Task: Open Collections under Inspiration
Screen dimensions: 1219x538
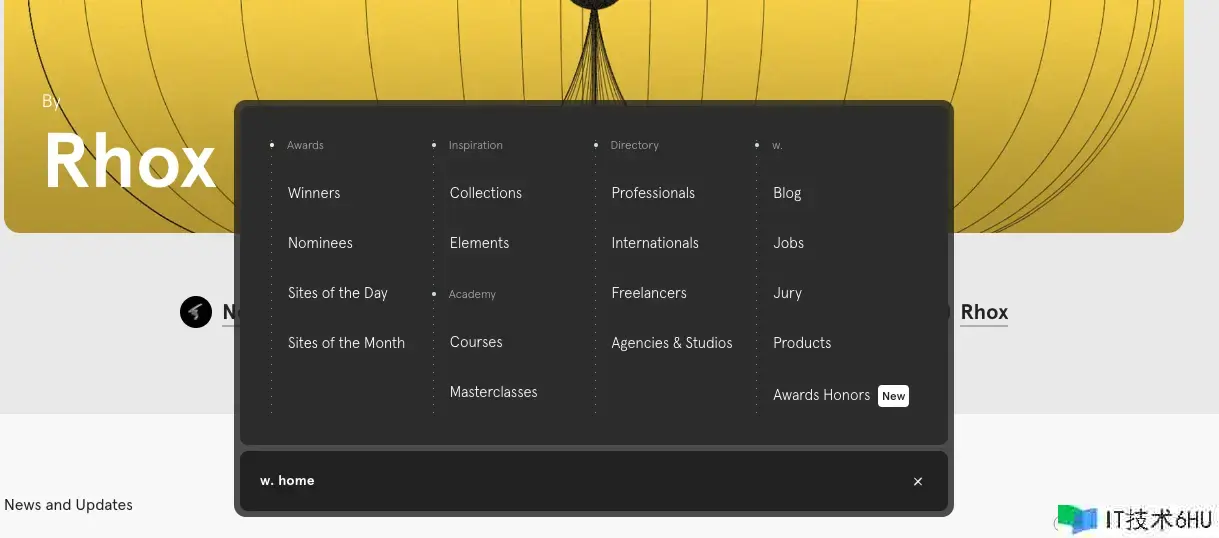Action: tap(486, 193)
